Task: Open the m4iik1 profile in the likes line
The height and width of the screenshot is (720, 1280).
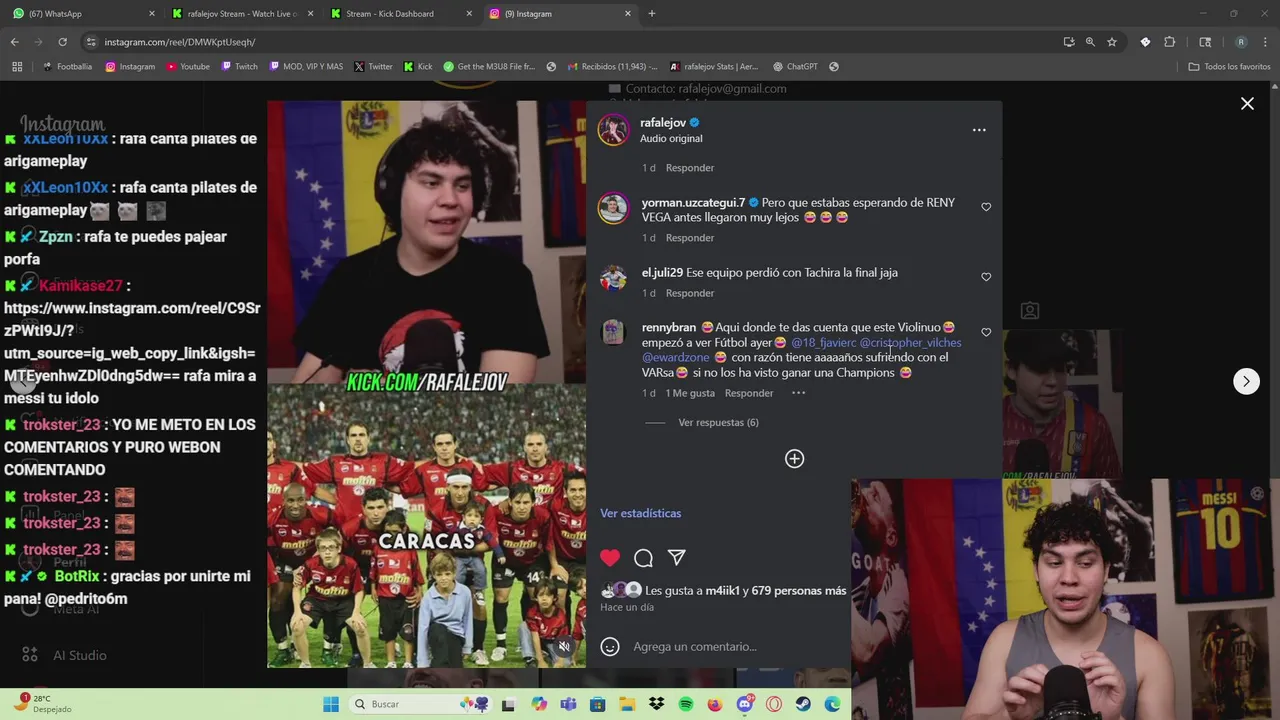Action: coord(722,591)
